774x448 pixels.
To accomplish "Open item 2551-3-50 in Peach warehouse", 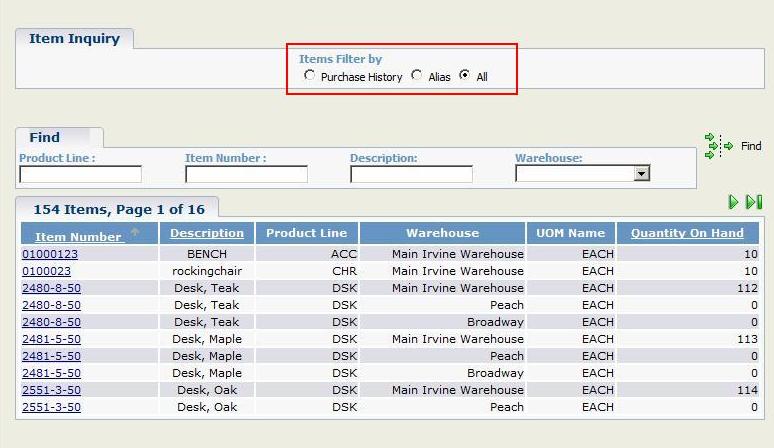I will tap(51, 407).
